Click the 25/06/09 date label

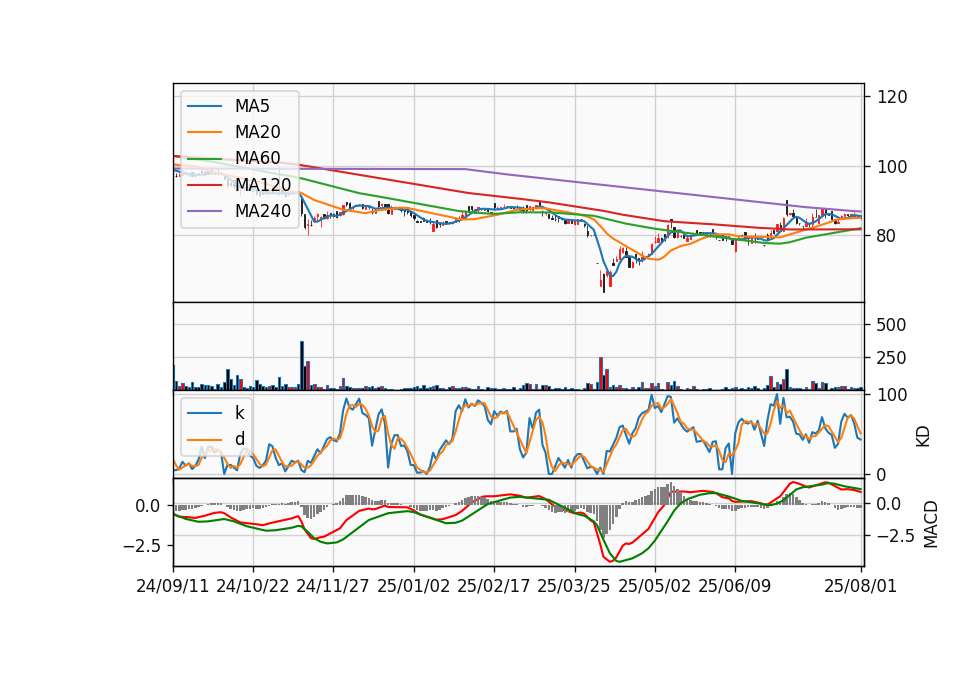point(735,586)
